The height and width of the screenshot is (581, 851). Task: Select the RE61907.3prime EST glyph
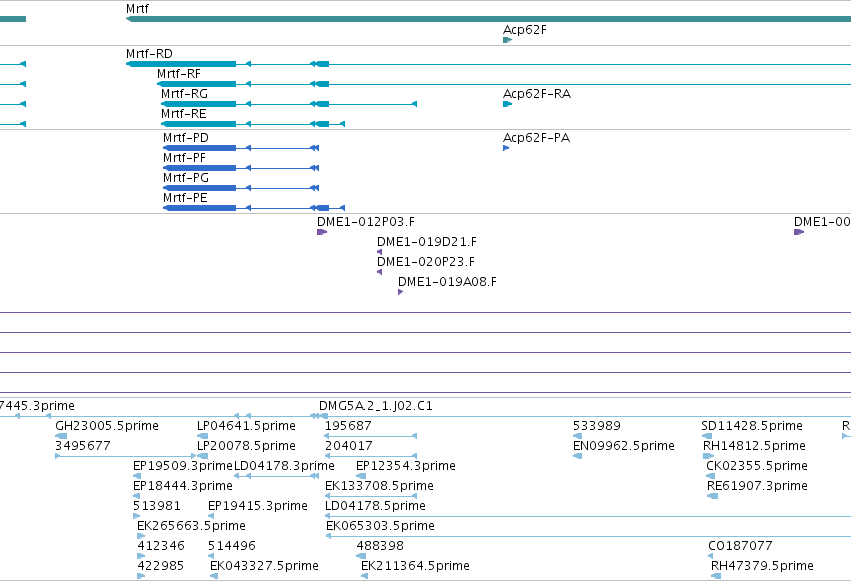(713, 496)
